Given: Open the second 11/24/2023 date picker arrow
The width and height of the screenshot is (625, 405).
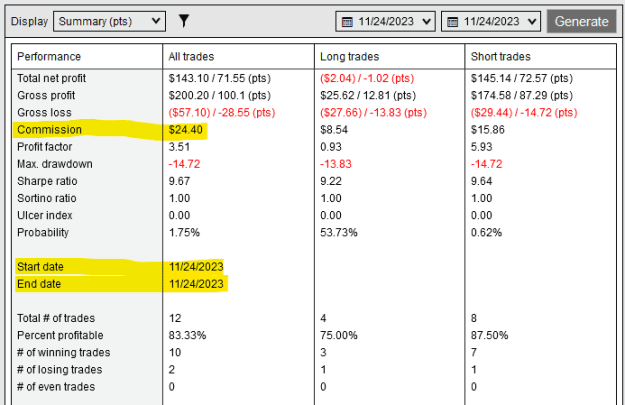Looking at the screenshot, I should coord(532,22).
